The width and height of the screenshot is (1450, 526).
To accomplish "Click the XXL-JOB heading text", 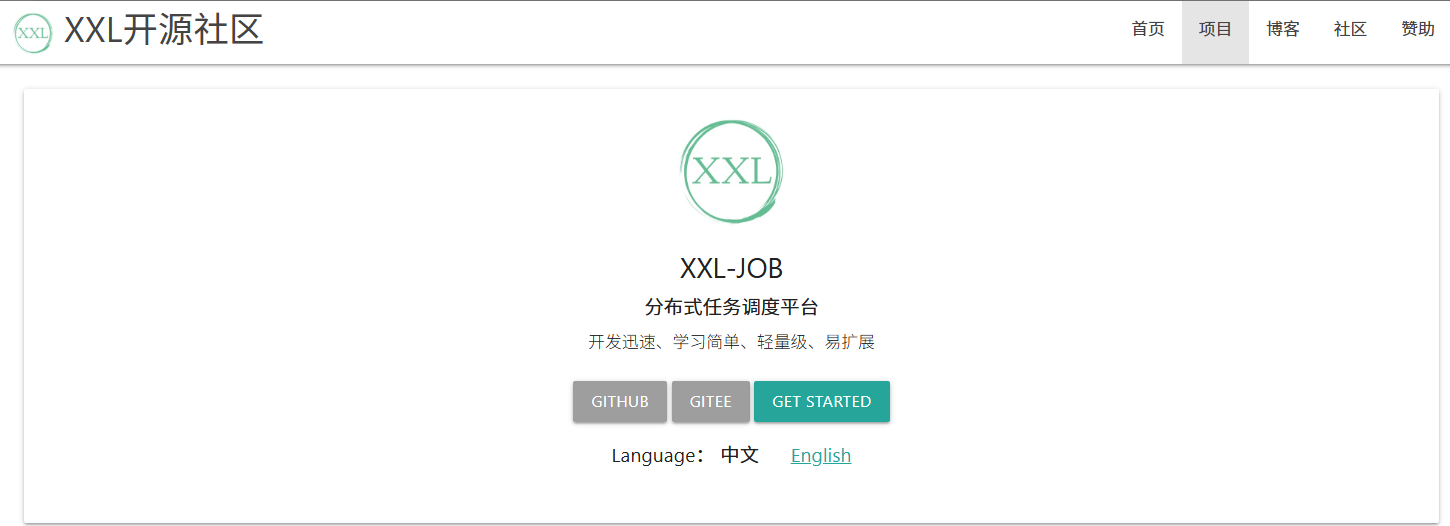I will tap(731, 268).
